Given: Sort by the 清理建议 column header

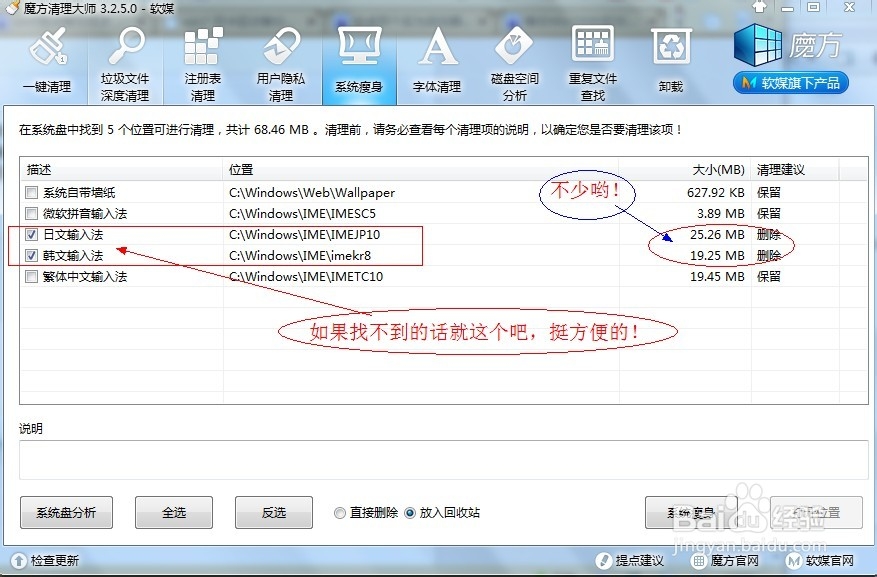Looking at the screenshot, I should (x=794, y=169).
